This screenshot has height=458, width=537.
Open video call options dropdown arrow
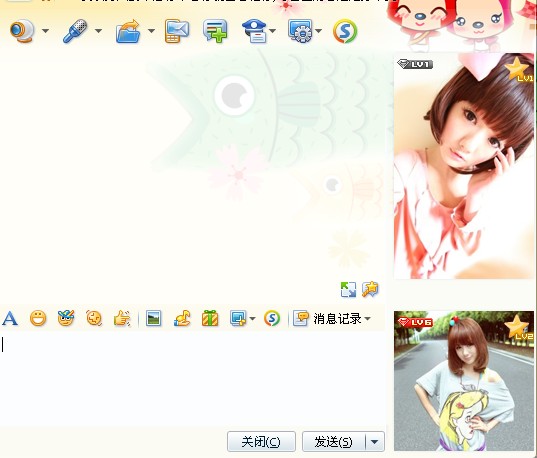(45, 31)
